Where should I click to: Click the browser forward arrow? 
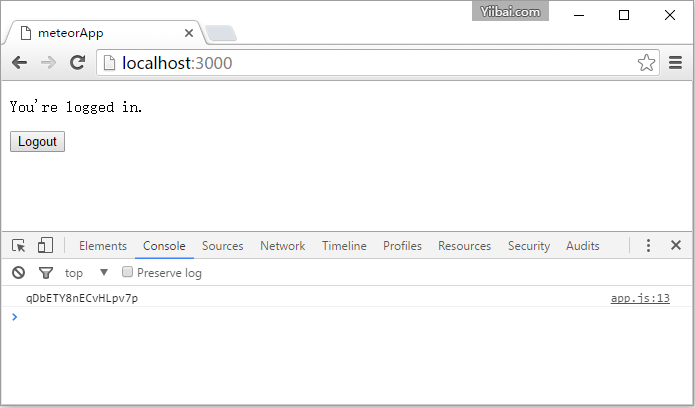tap(48, 63)
